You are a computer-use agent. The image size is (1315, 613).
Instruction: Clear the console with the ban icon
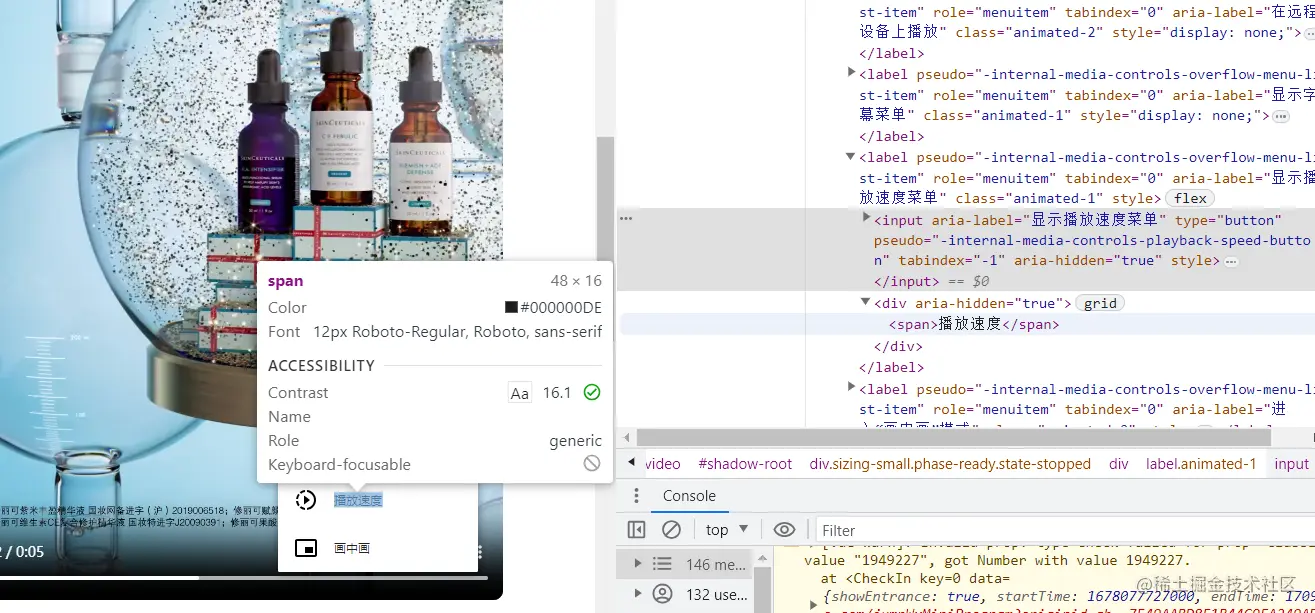[672, 530]
